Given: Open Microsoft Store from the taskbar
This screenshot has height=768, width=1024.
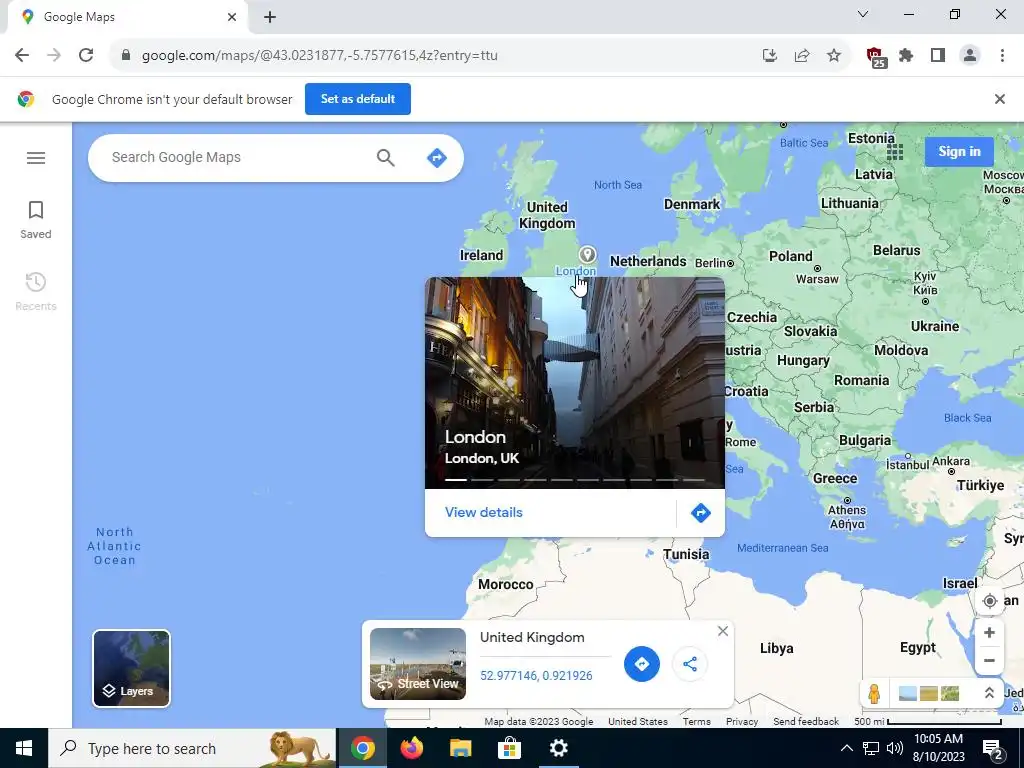Looking at the screenshot, I should coord(509,748).
